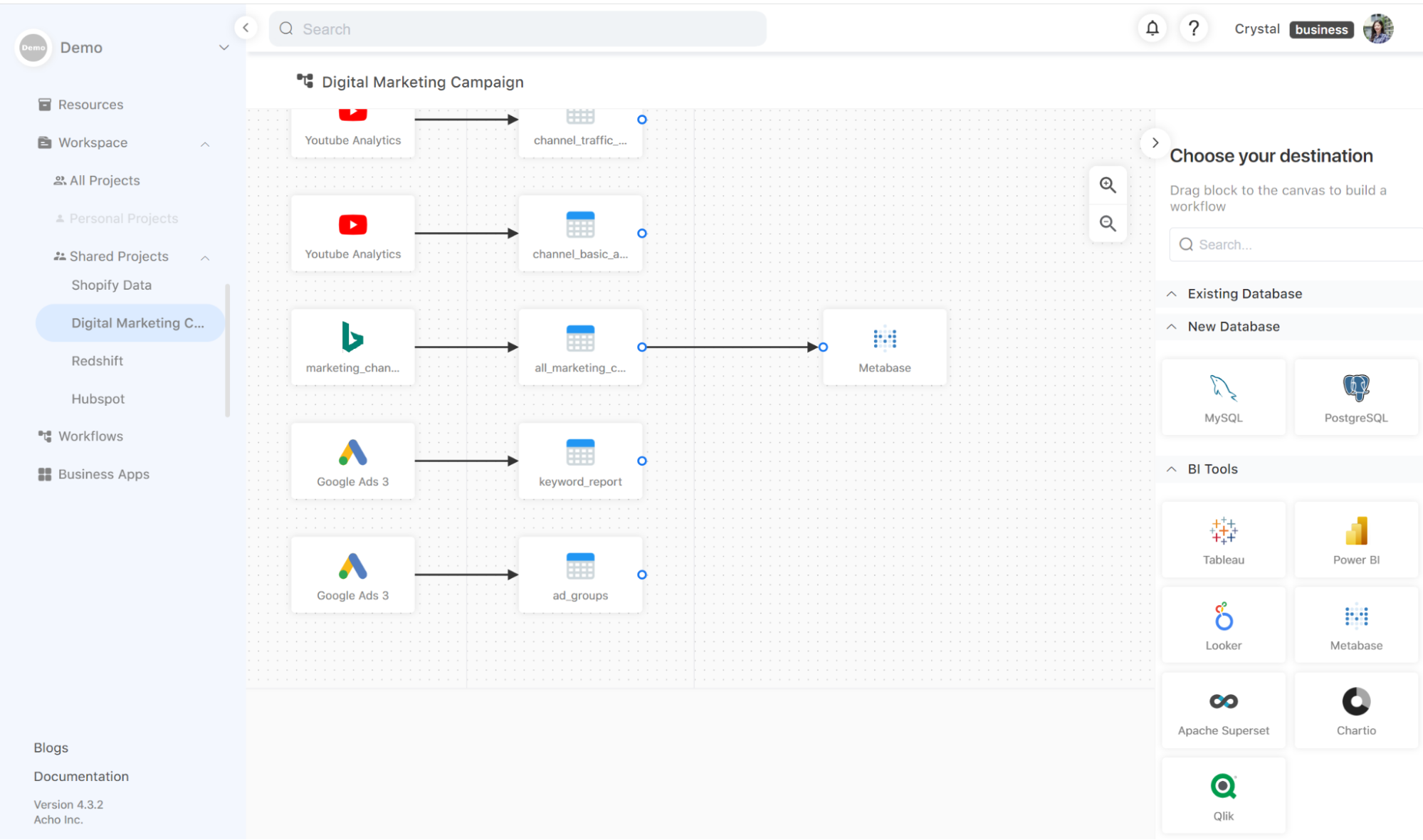This screenshot has height=840, width=1423.
Task: Open the Documentation link
Action: 81,776
